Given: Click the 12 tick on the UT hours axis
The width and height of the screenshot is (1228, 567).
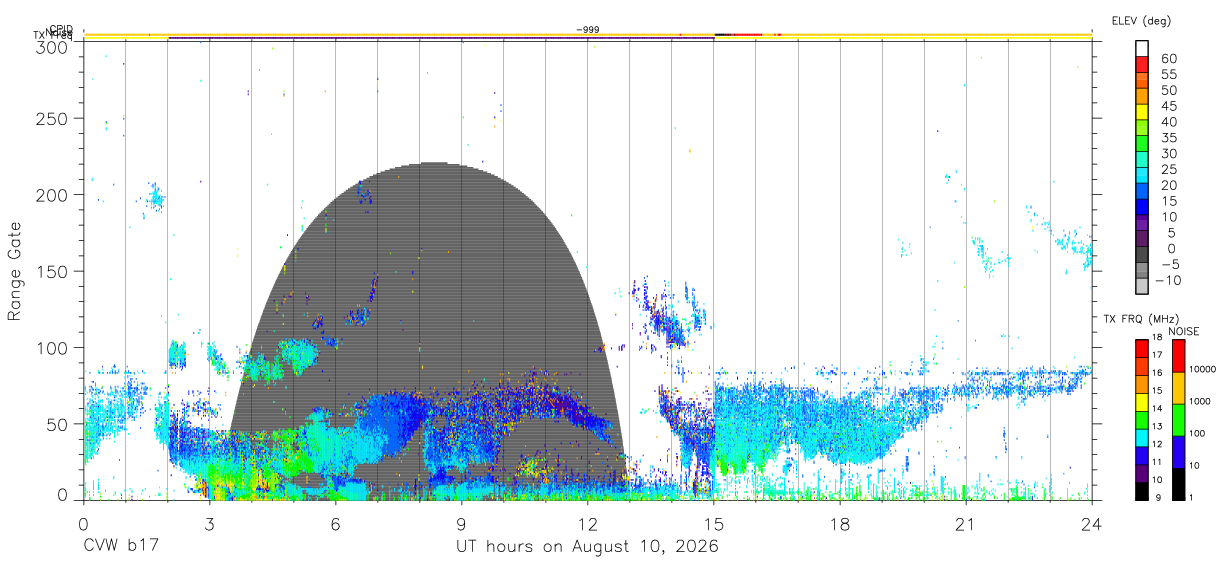Looking at the screenshot, I should pos(587,523).
